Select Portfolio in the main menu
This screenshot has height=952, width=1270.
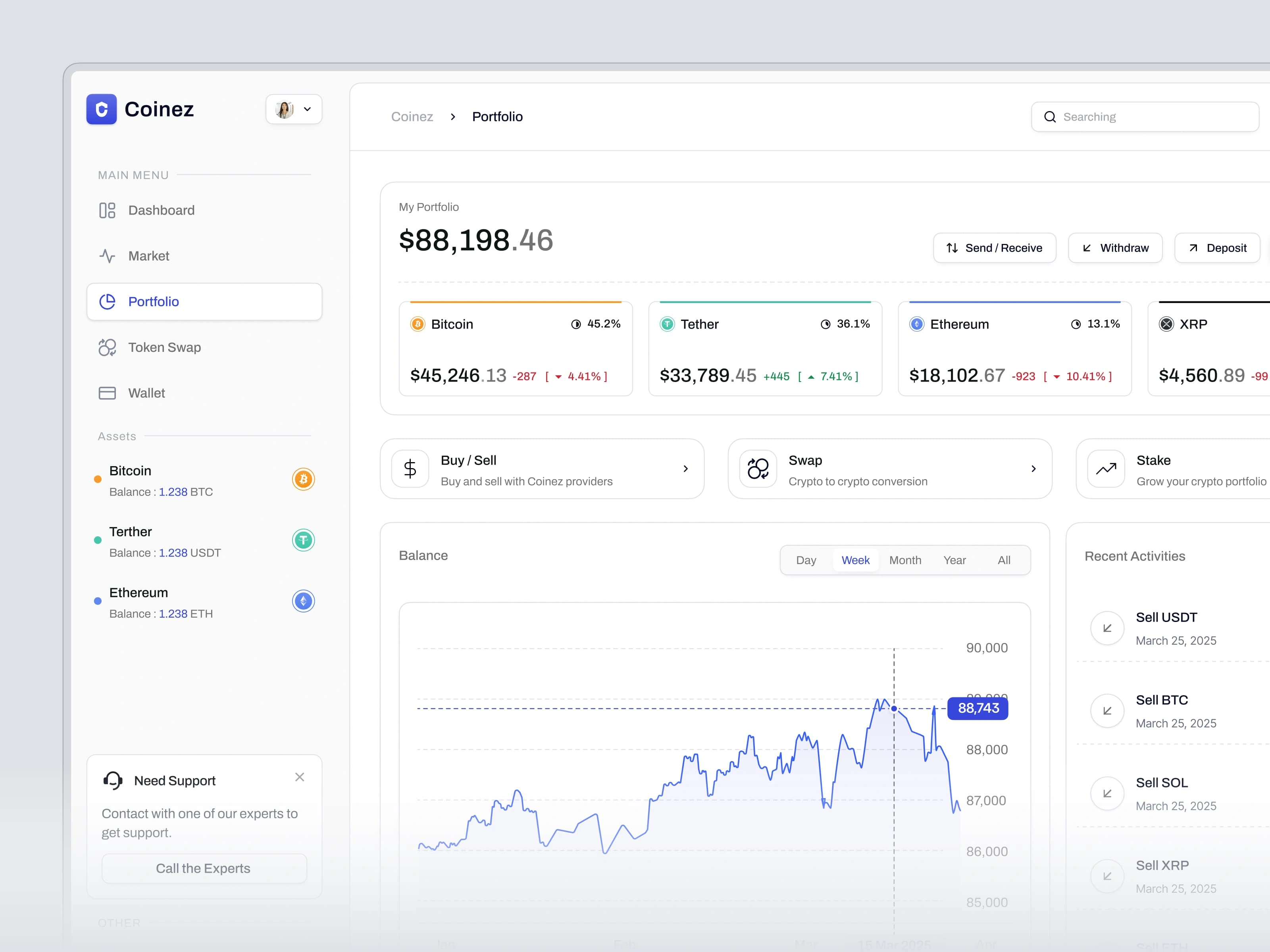(204, 302)
